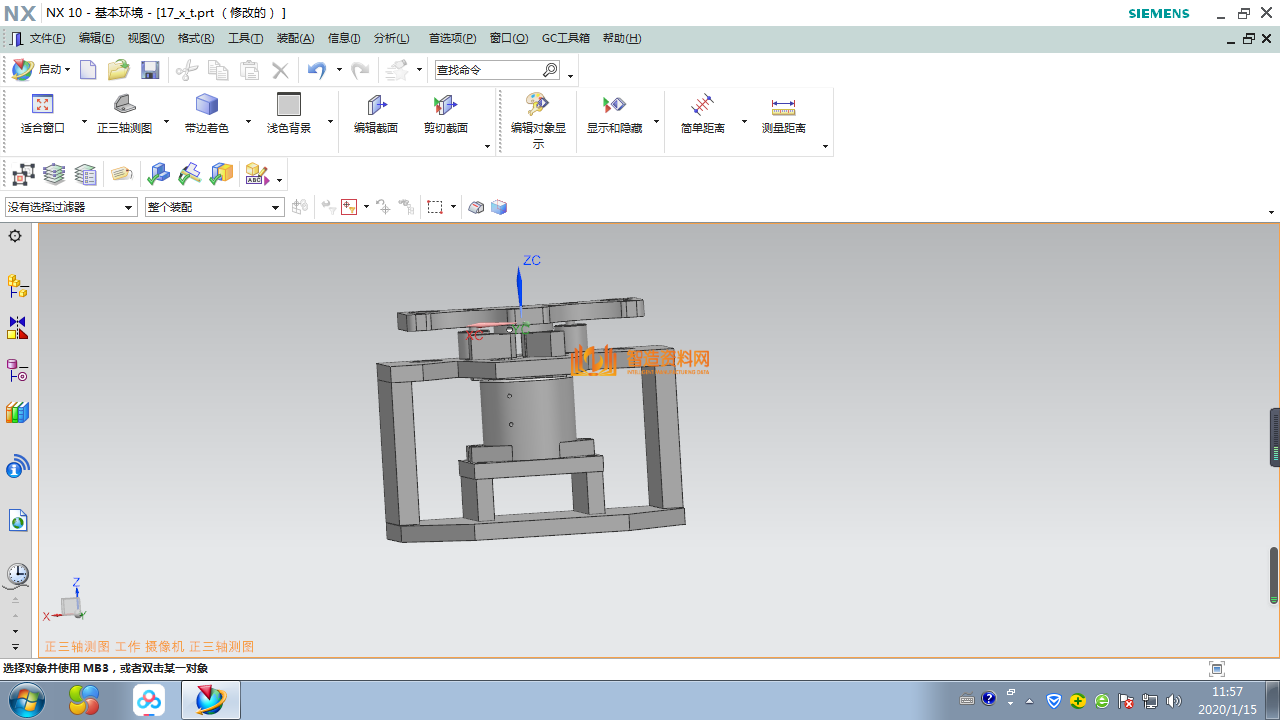Open the Part Navigator sidebar icon
This screenshot has width=1280, height=720.
point(17,371)
